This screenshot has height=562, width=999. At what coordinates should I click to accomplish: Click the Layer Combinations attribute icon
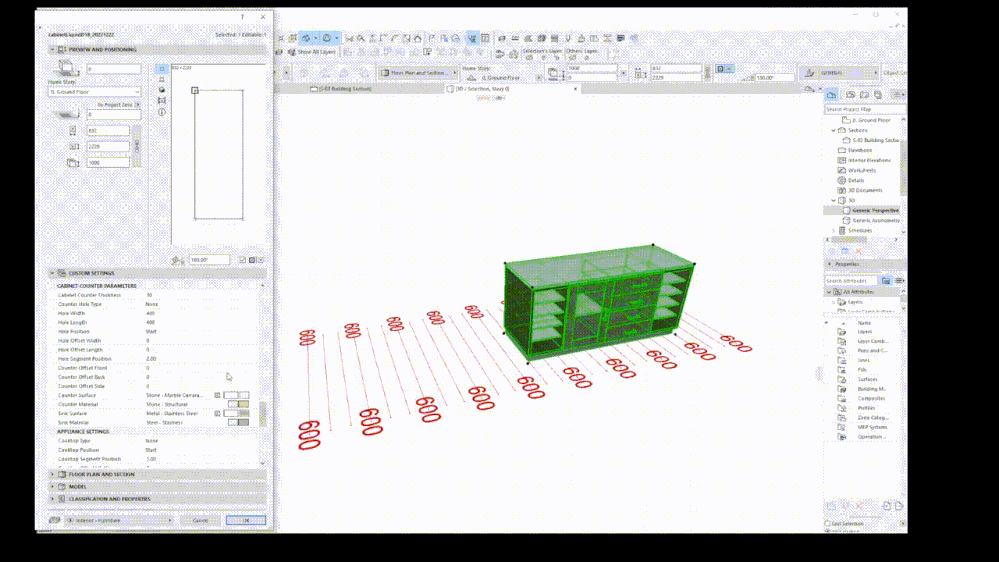pyautogui.click(x=842, y=342)
